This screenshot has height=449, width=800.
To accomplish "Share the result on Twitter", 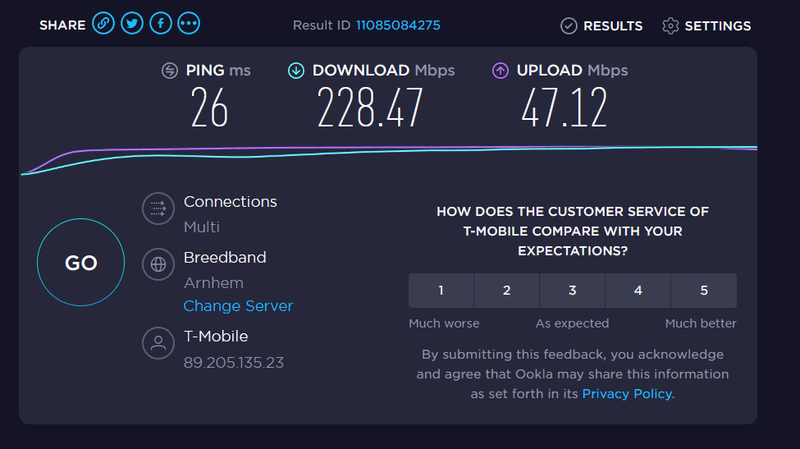I will pos(132,23).
